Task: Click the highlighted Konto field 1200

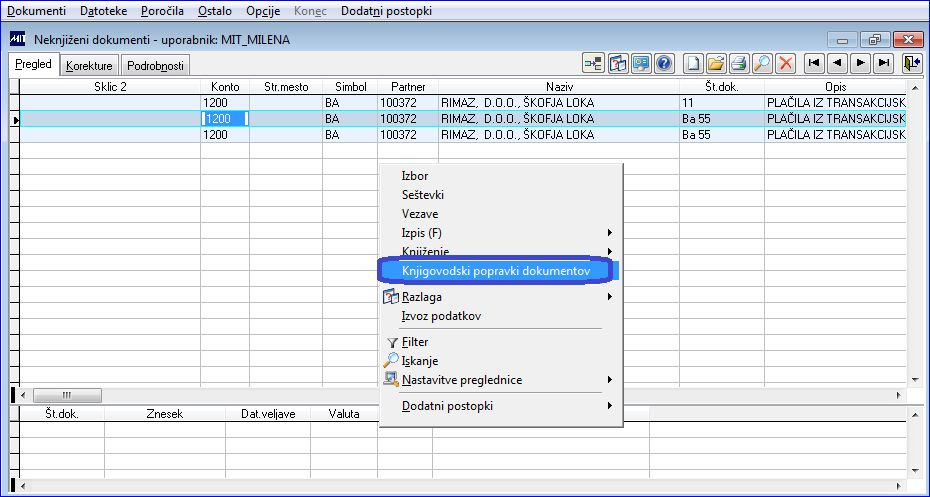Action: (x=225, y=119)
